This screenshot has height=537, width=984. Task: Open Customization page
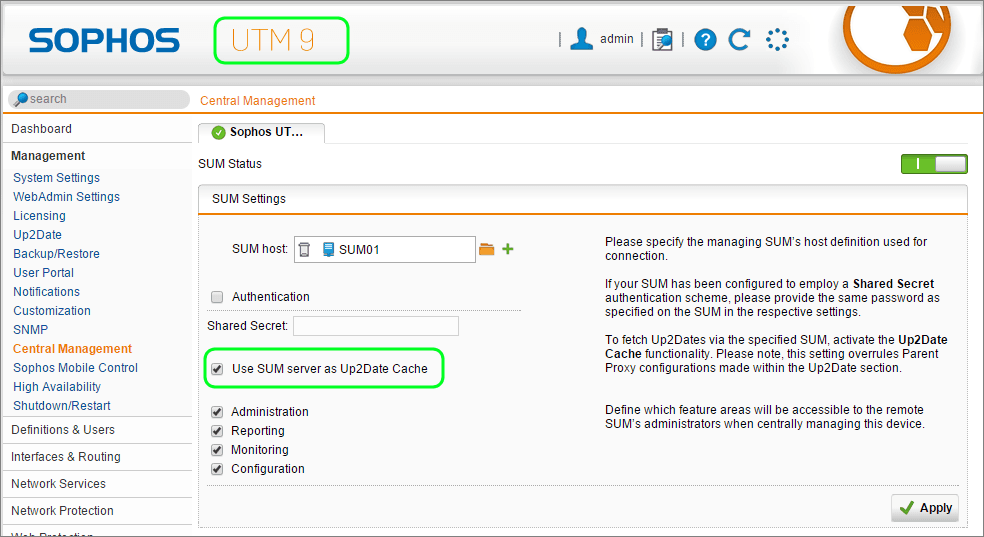pyautogui.click(x=52, y=311)
